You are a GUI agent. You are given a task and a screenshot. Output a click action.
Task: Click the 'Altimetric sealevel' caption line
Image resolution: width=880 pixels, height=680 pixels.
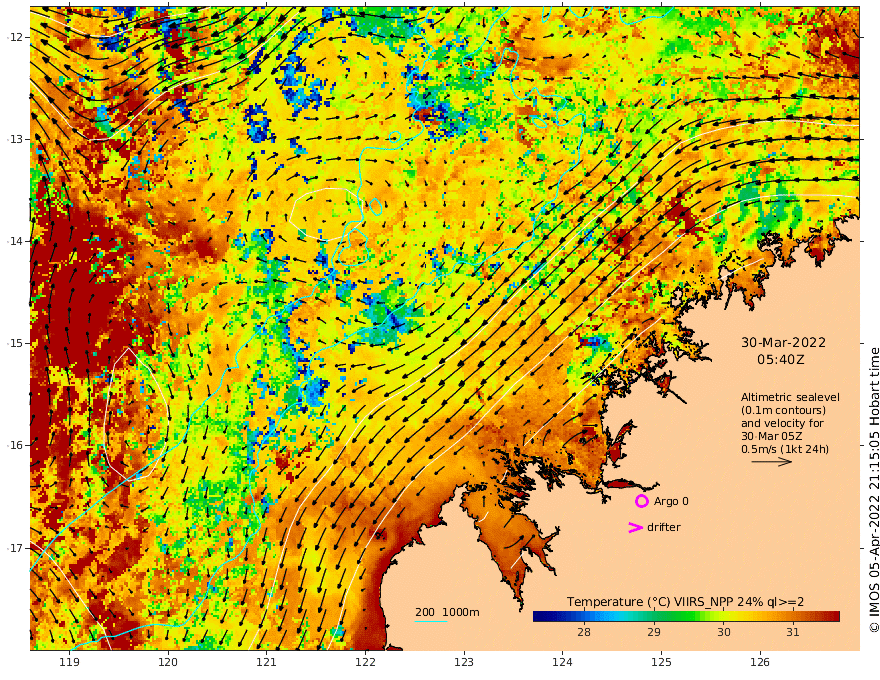pyautogui.click(x=790, y=397)
